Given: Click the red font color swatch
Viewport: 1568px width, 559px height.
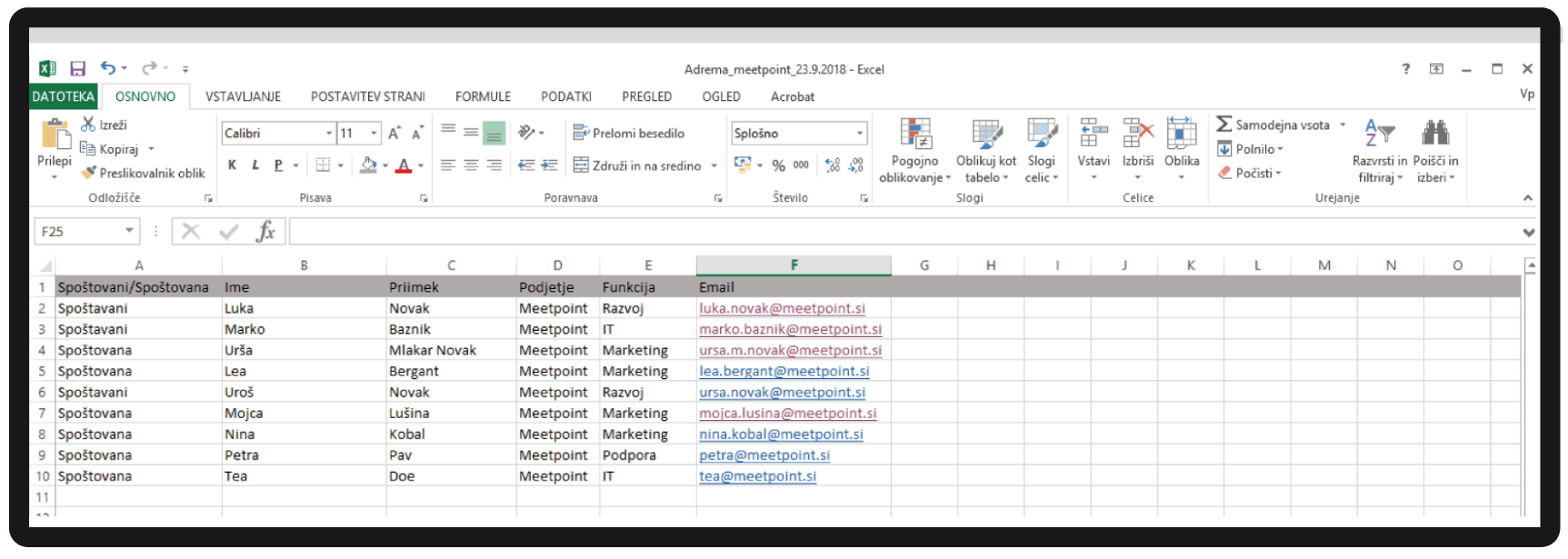Looking at the screenshot, I should pos(404,165).
